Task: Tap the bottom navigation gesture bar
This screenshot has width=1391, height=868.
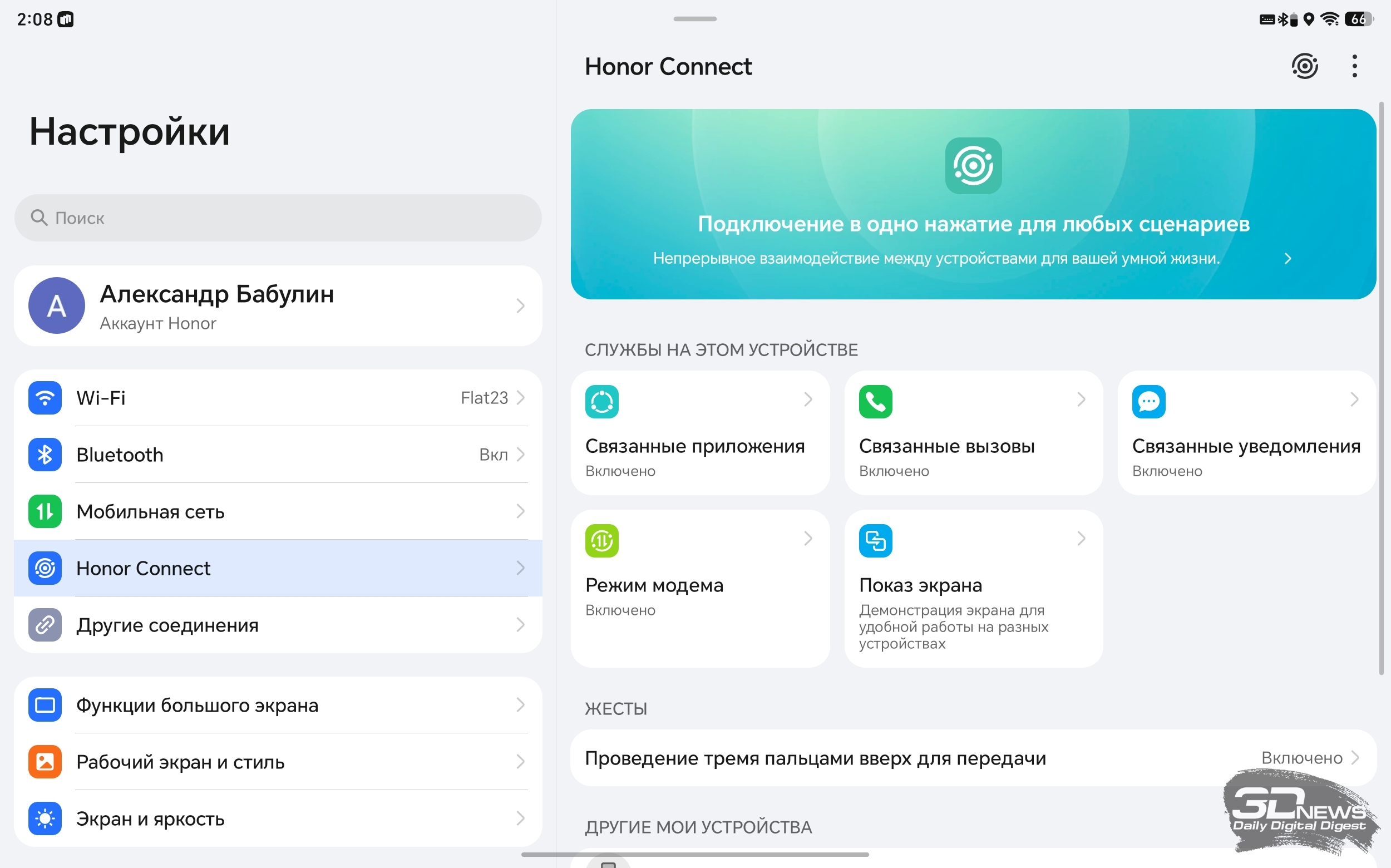Action: pos(694,854)
